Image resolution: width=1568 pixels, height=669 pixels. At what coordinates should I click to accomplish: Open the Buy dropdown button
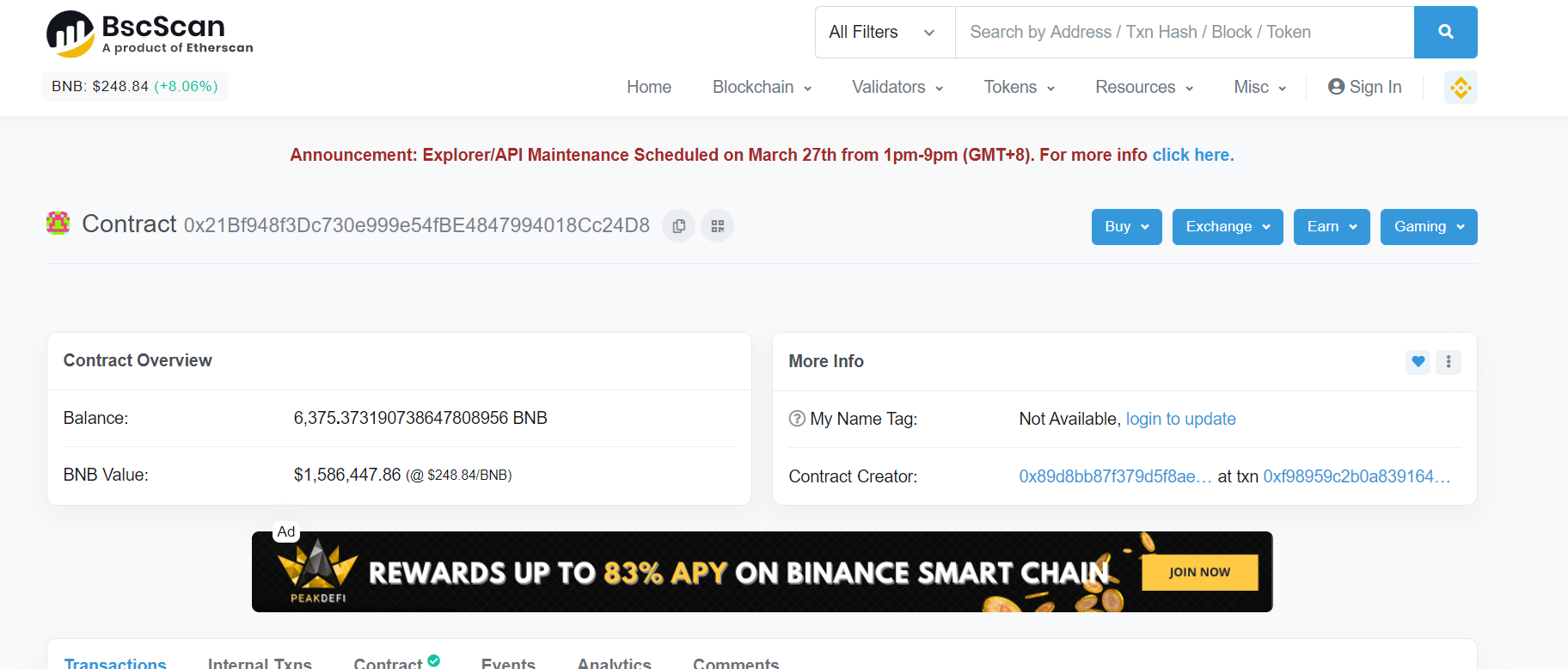pos(1126,227)
